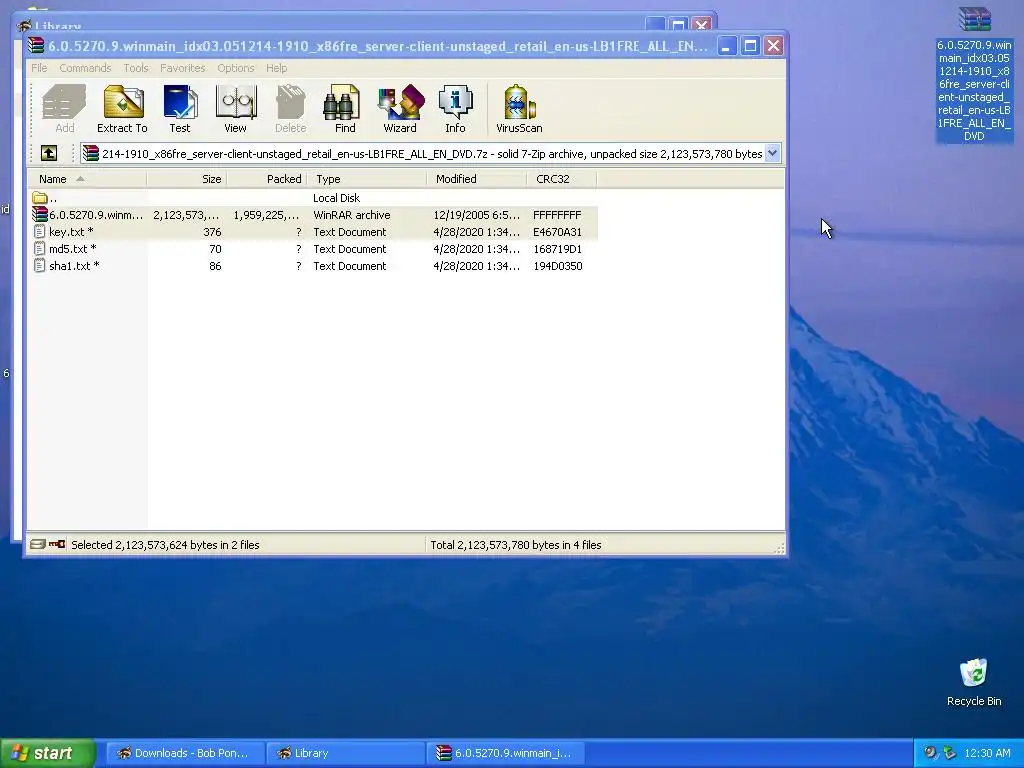
Task: Sort by the Type column header
Action: click(x=366, y=179)
